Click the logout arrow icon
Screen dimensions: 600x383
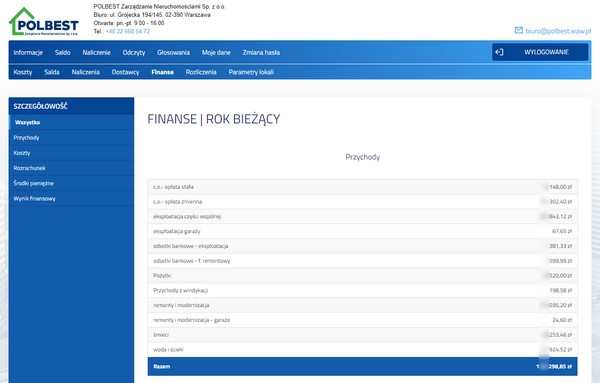tap(499, 52)
